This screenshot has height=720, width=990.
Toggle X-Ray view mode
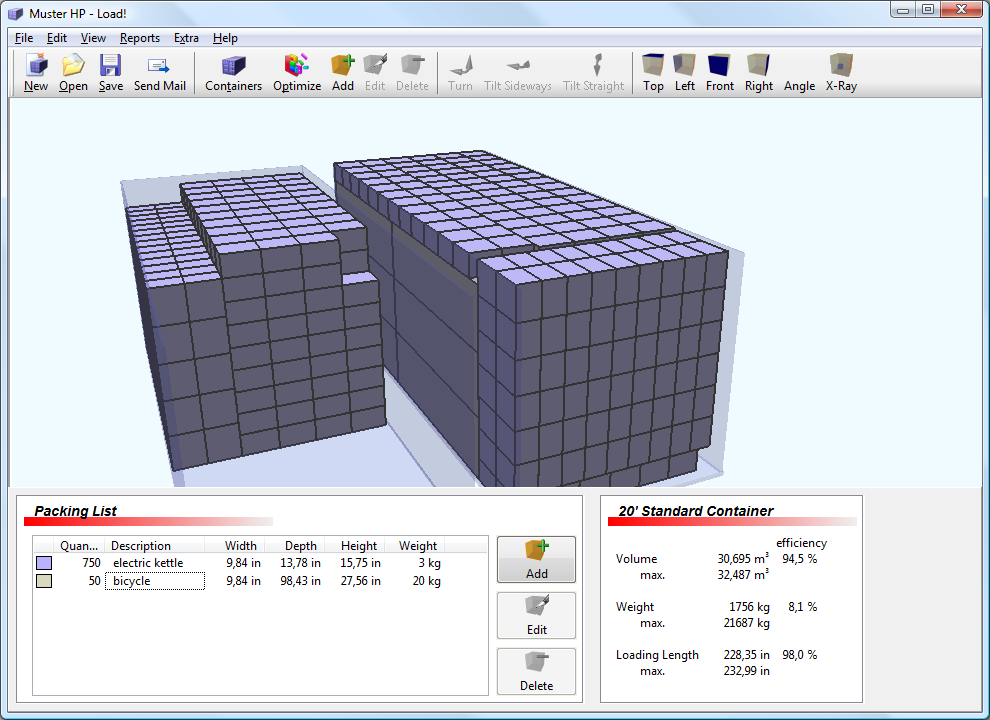[x=841, y=73]
